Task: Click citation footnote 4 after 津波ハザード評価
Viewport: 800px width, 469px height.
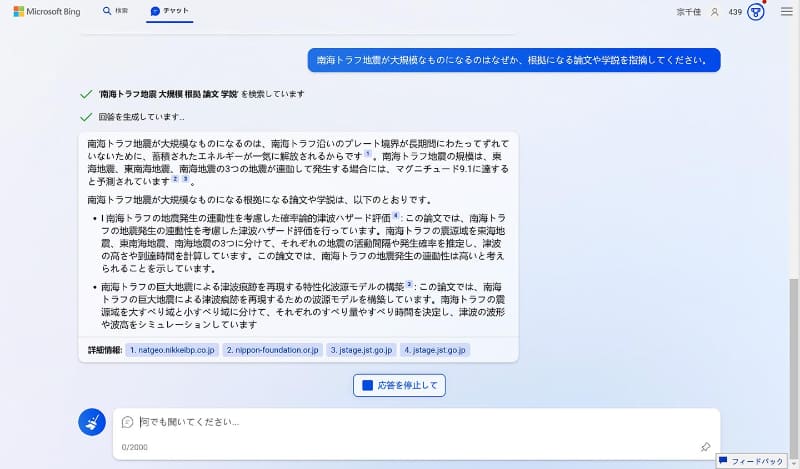Action: click(x=396, y=216)
